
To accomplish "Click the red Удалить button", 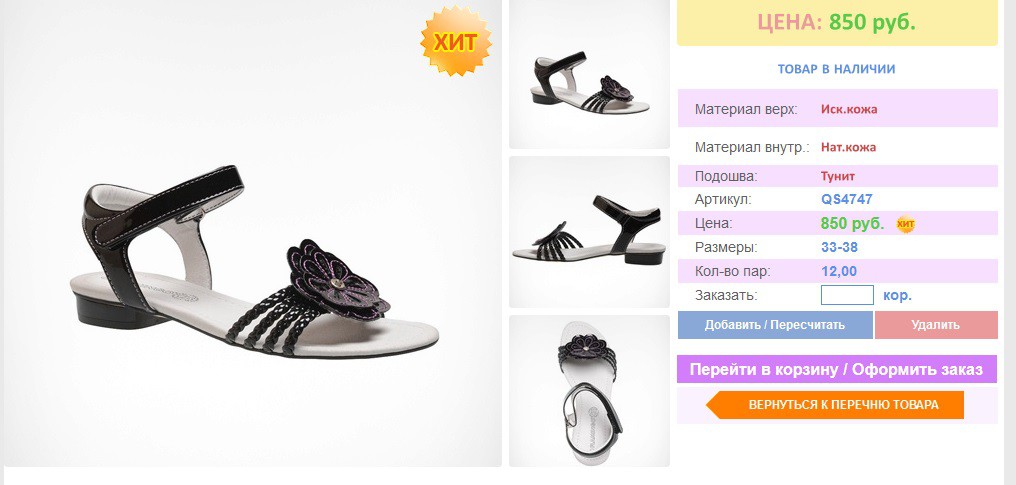I will [x=936, y=325].
